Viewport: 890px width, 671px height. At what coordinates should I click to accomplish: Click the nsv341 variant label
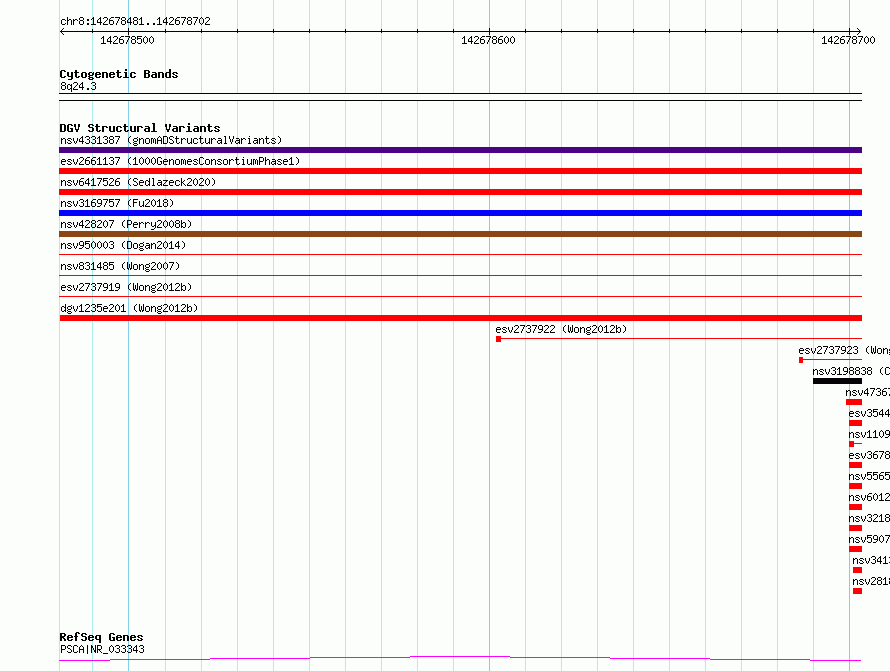pyautogui.click(x=871, y=560)
